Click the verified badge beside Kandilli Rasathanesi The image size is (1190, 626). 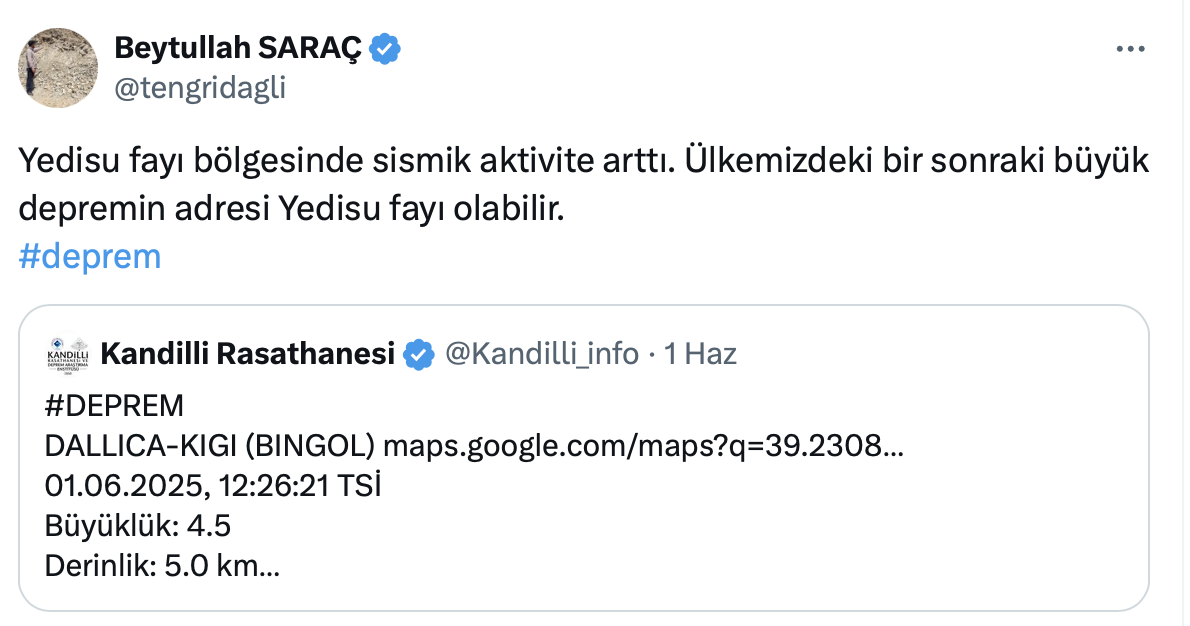pyautogui.click(x=418, y=354)
